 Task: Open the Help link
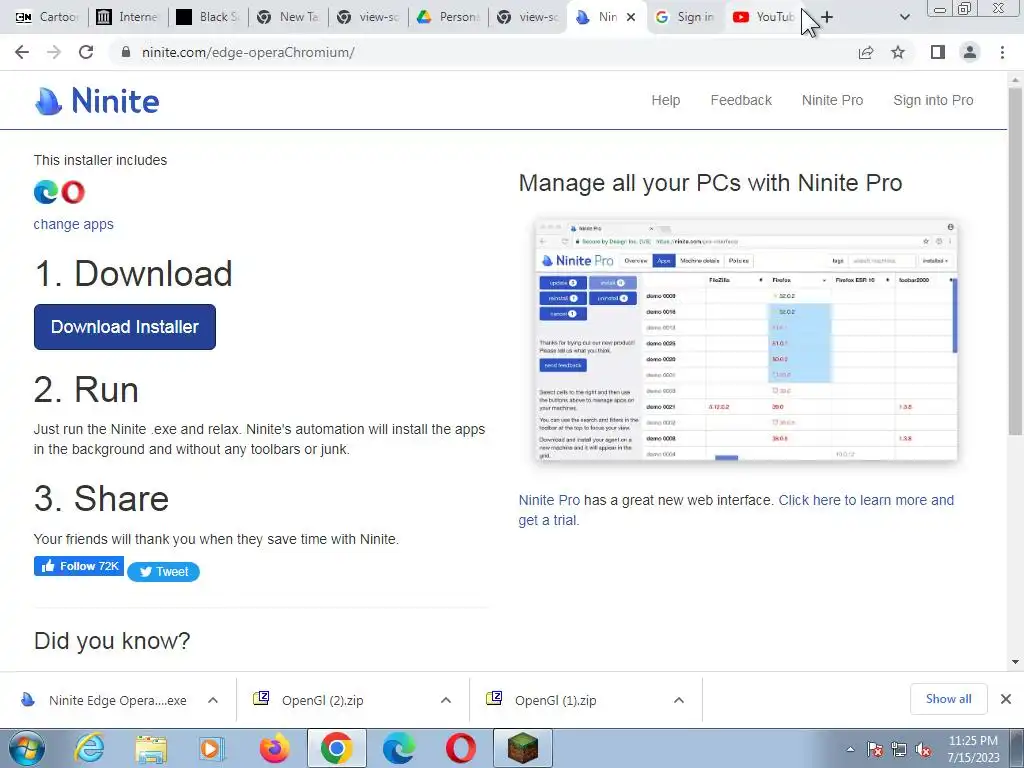coord(665,100)
